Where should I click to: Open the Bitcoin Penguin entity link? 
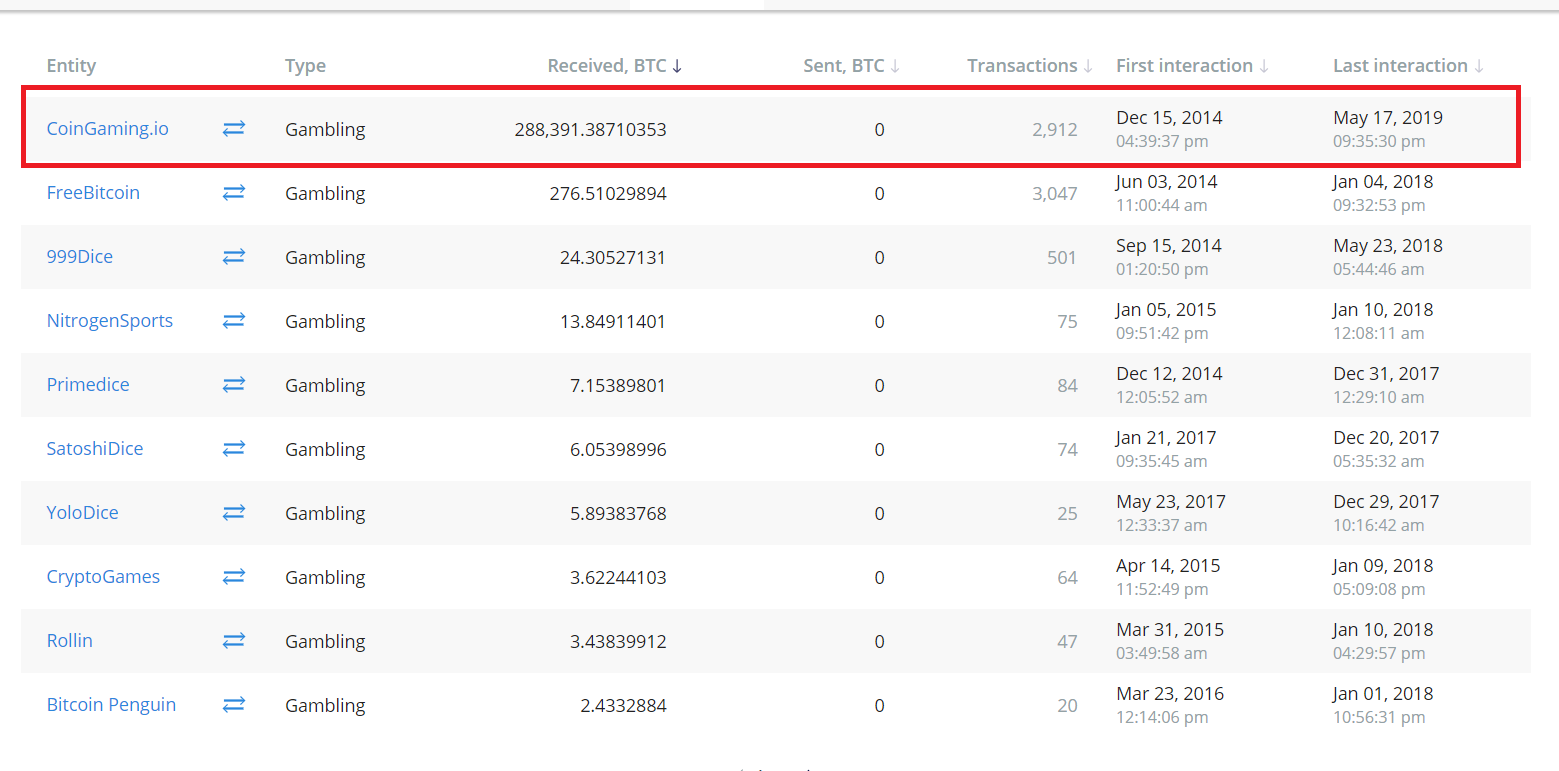(x=111, y=705)
